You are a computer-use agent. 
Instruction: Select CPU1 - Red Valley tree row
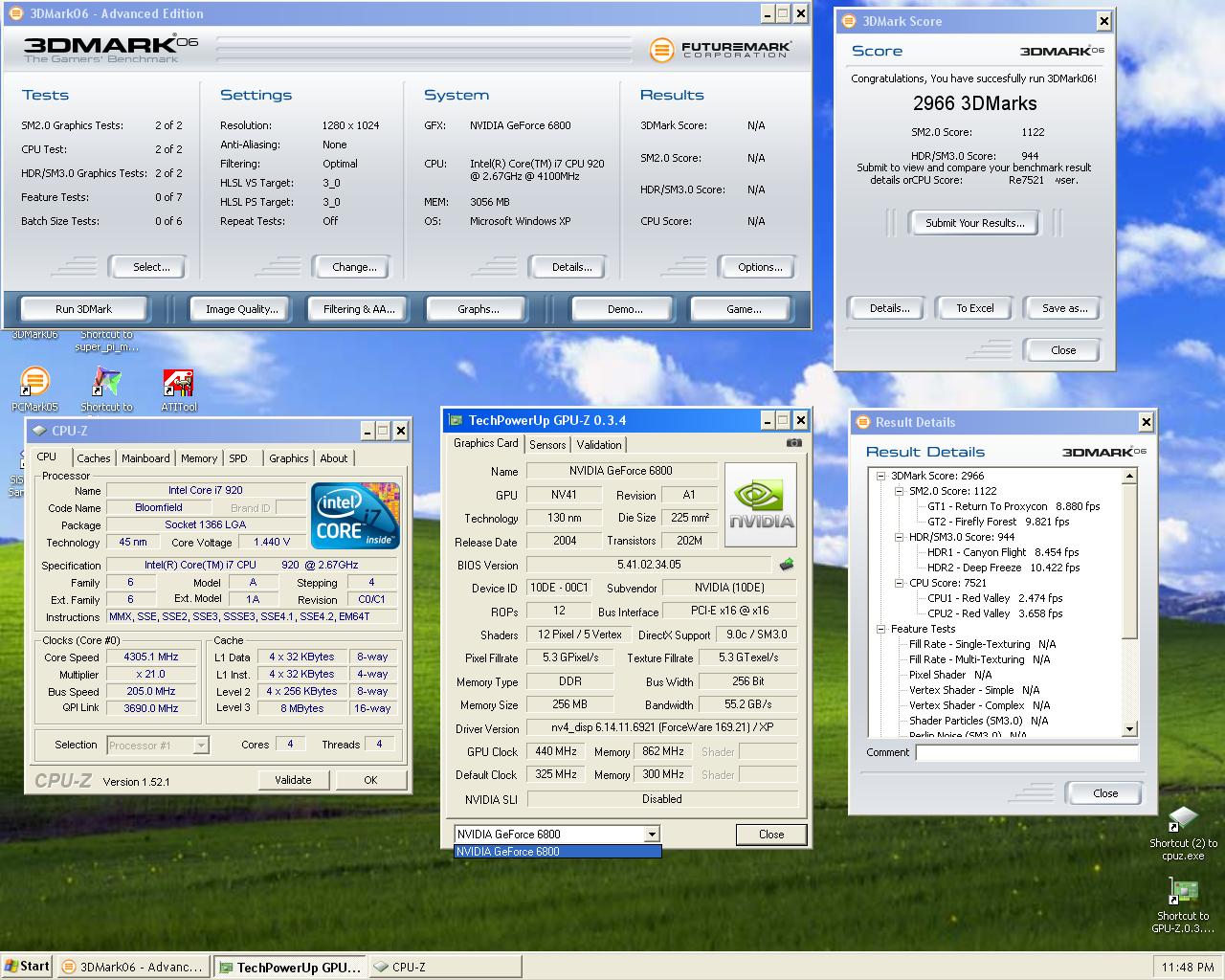click(994, 598)
